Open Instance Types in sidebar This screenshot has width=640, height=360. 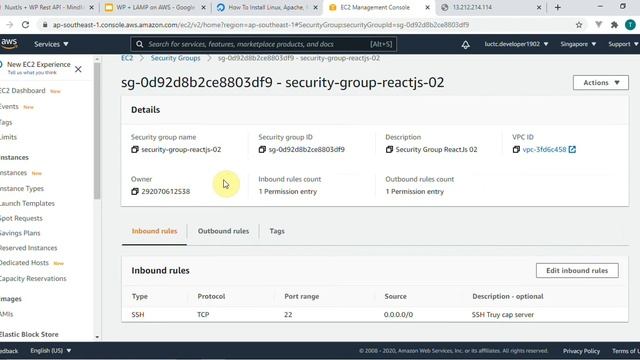pos(22,189)
